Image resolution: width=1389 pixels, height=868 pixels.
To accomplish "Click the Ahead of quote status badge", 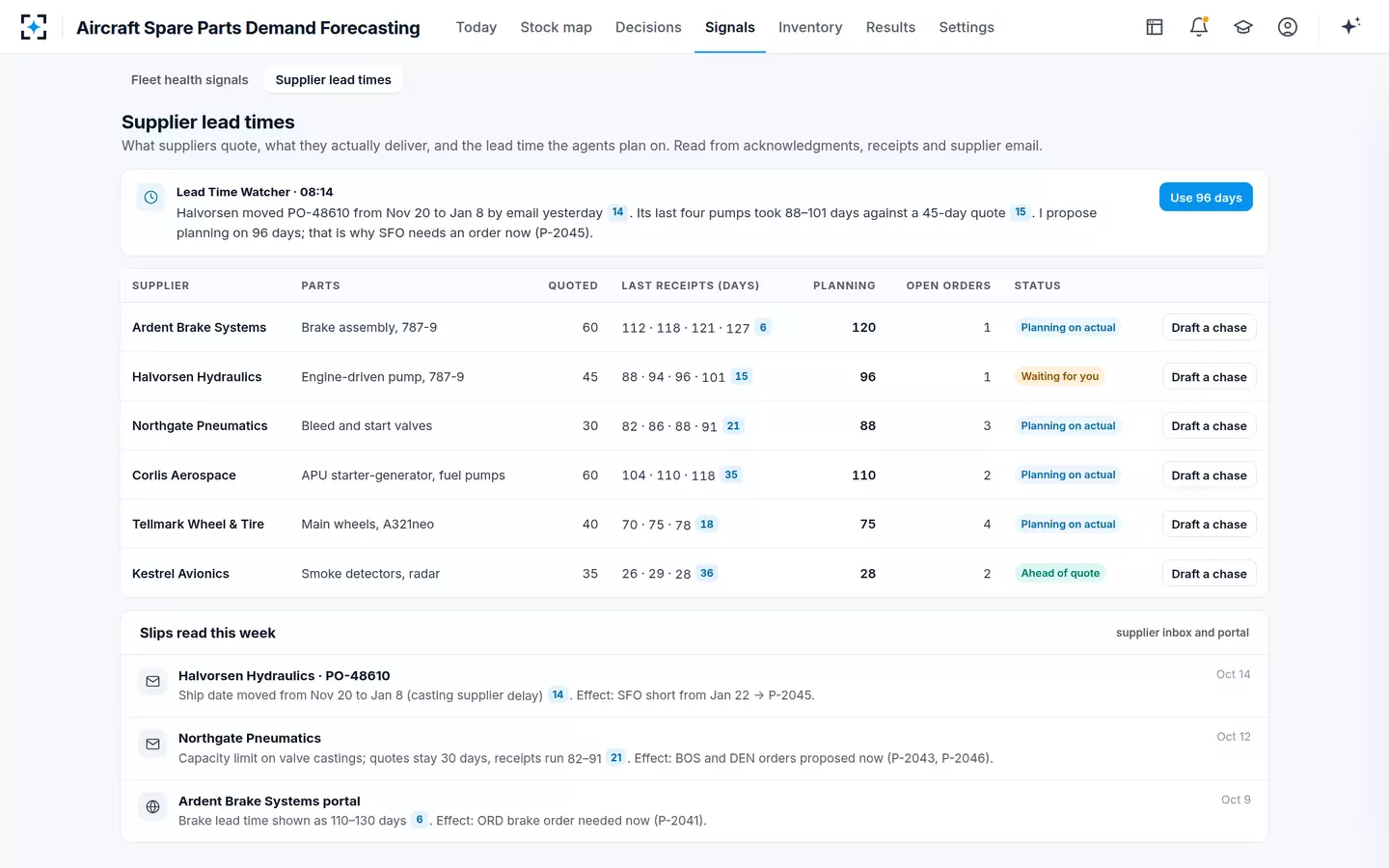I will point(1060,573).
